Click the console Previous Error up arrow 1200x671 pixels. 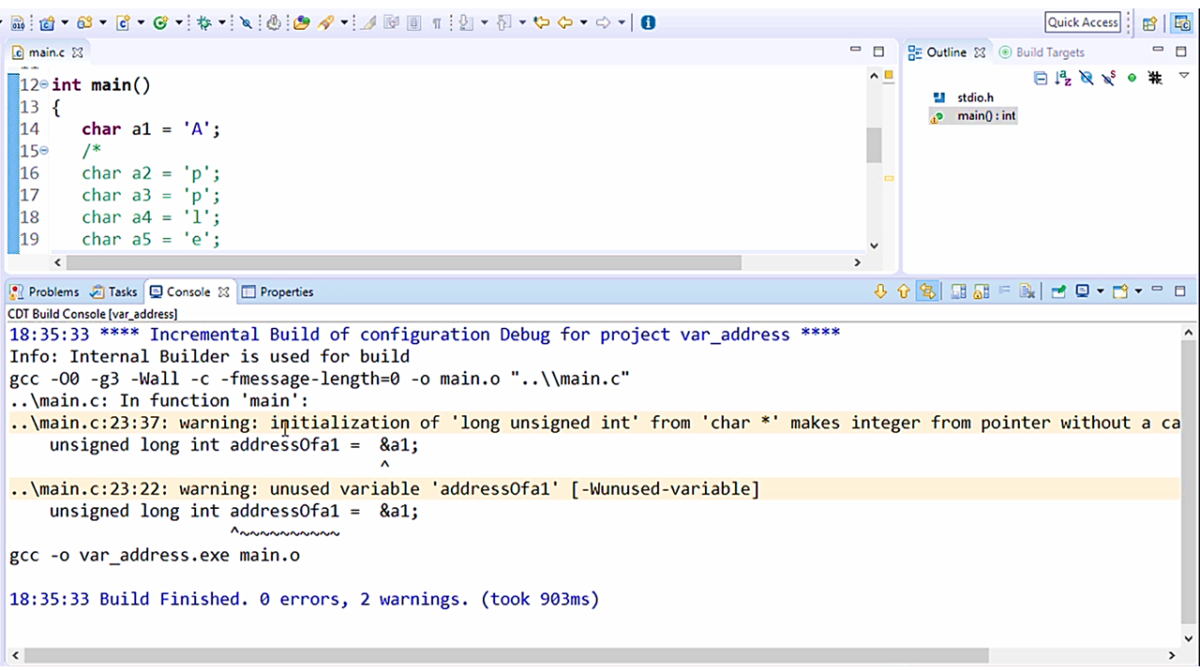tap(904, 292)
